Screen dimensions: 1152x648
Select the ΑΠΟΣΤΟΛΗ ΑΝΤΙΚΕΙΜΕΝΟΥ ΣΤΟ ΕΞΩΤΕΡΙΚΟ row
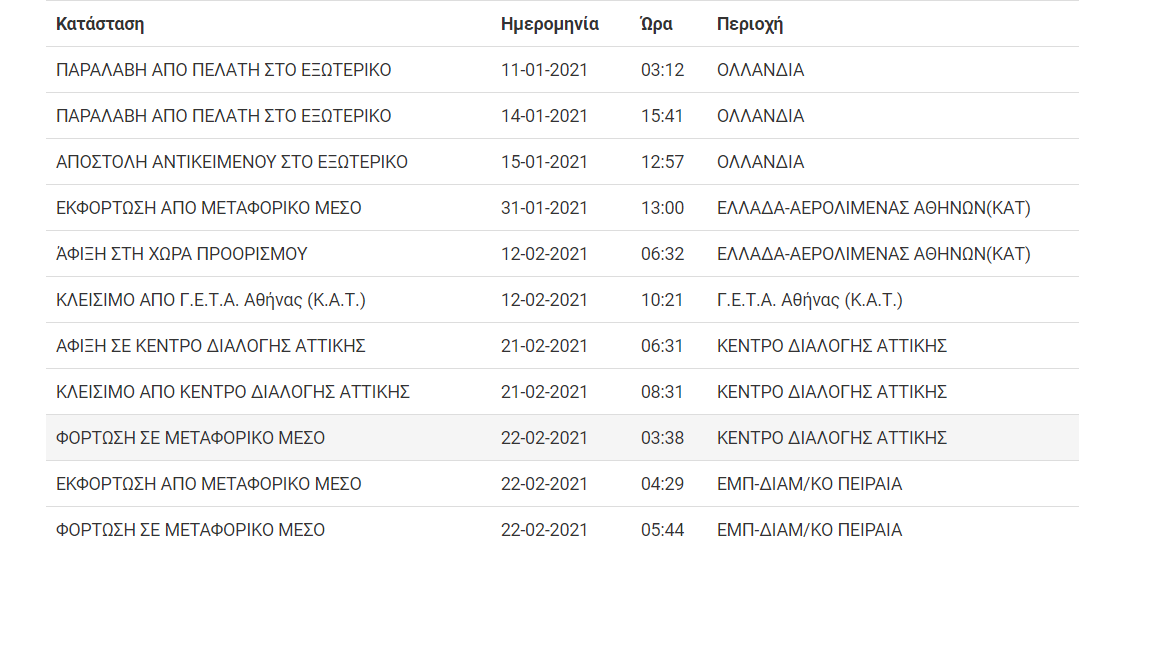pyautogui.click(x=562, y=162)
